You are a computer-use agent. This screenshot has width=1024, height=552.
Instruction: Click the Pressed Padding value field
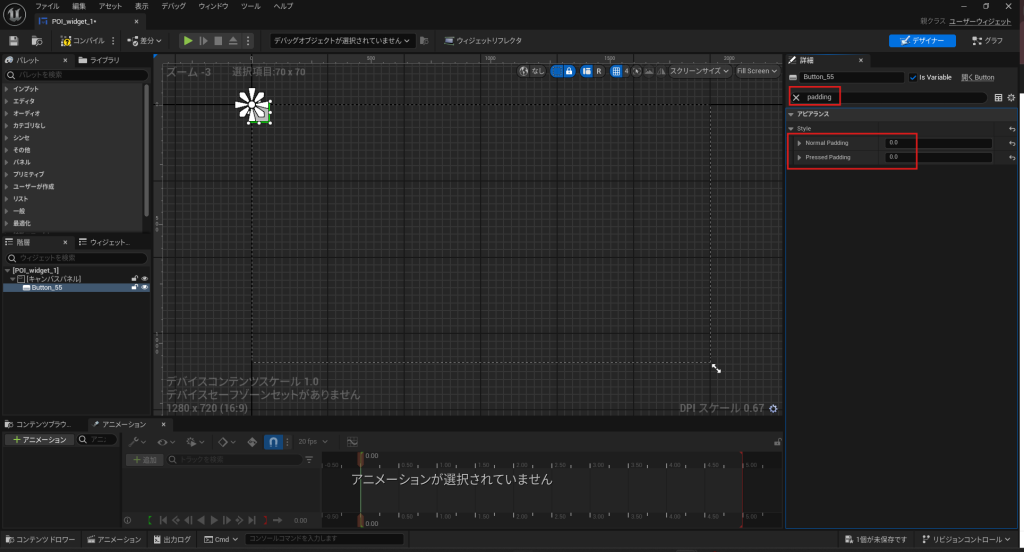(938, 158)
